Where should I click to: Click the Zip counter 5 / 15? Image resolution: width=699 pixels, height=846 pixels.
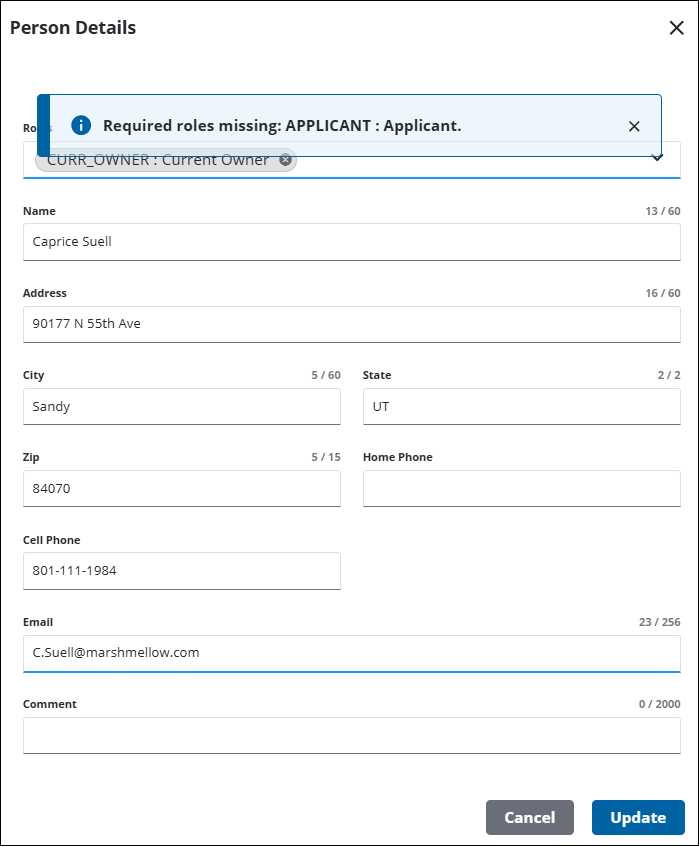(326, 457)
